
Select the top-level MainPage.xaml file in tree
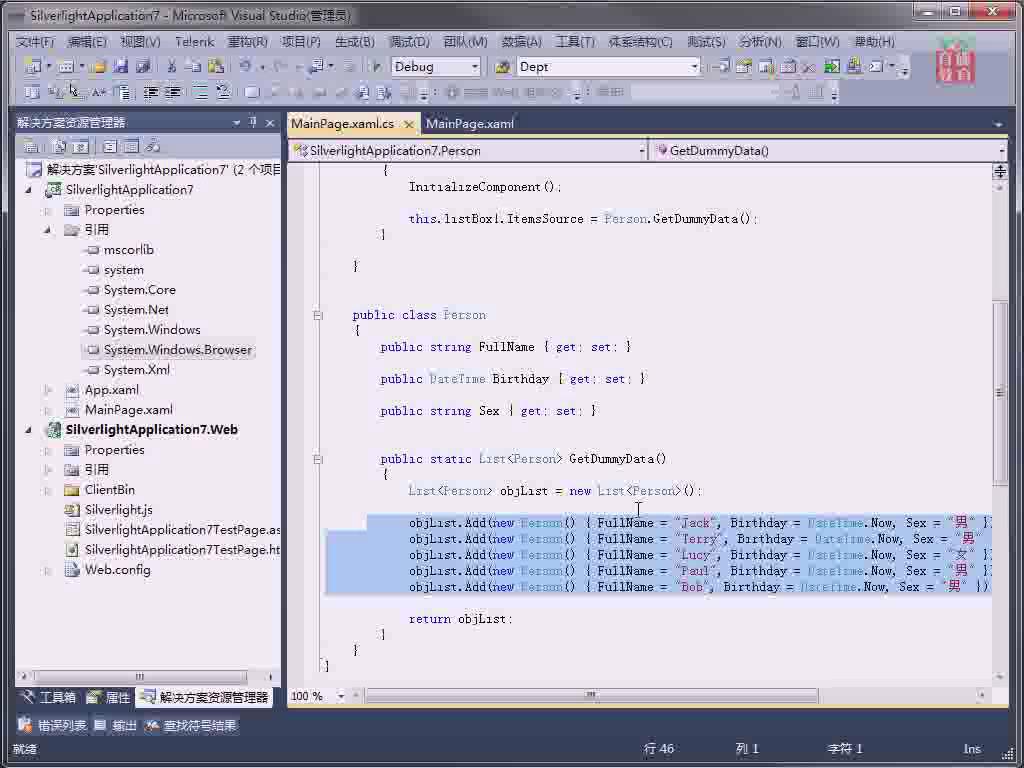point(129,410)
